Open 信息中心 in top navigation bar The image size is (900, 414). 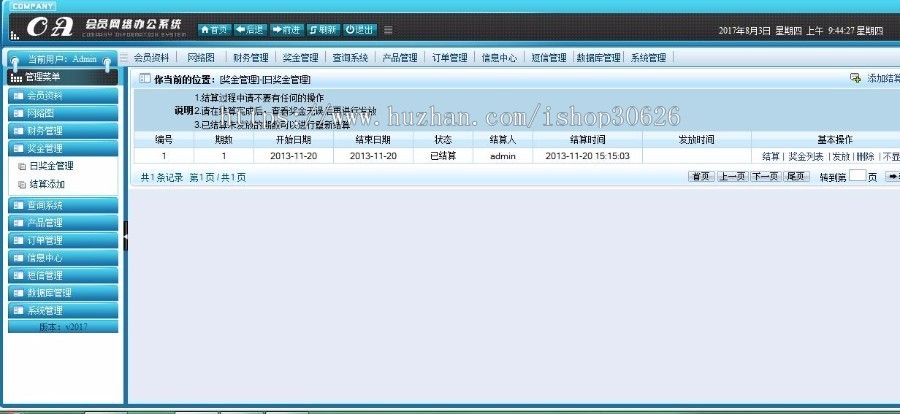point(499,57)
